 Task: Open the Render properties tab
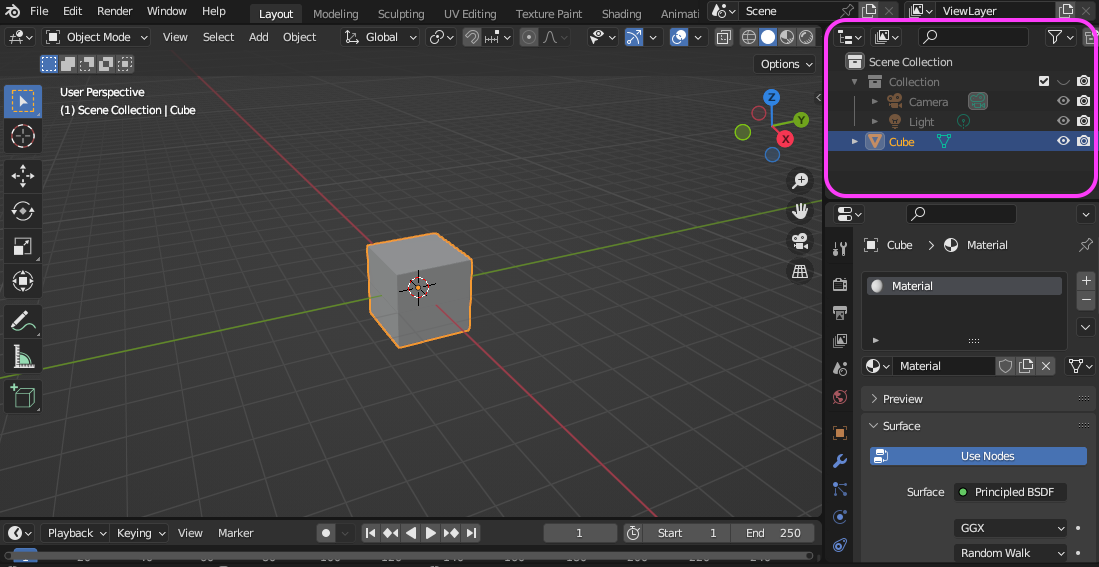[840, 284]
